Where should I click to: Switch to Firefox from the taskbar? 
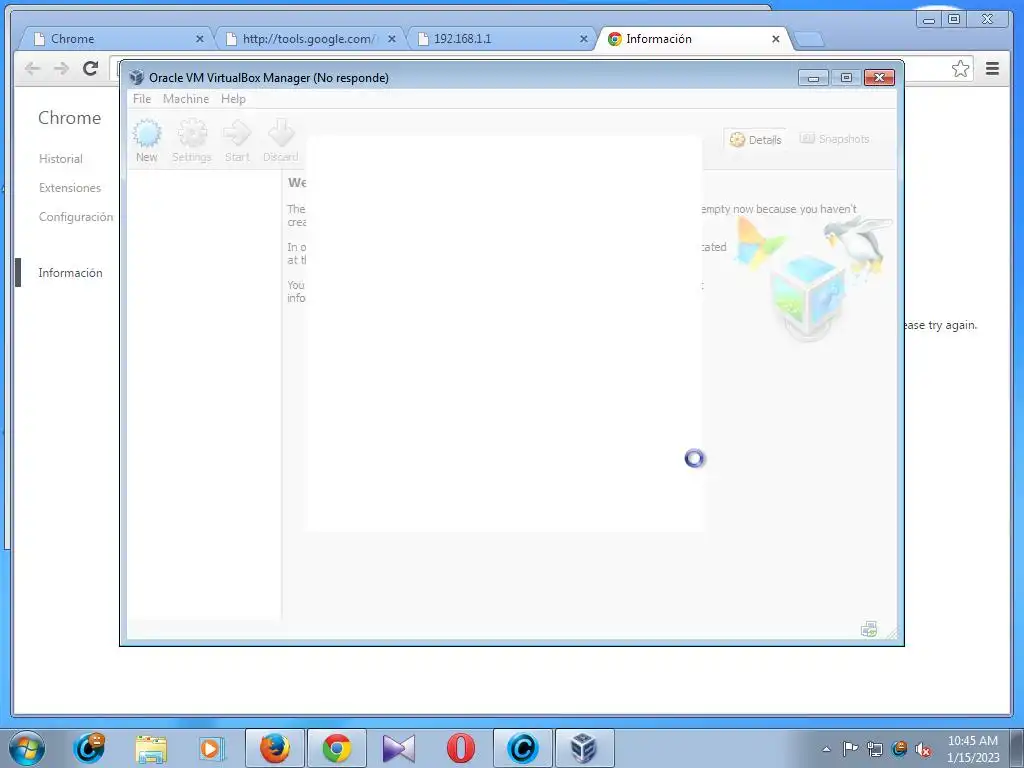(x=274, y=748)
